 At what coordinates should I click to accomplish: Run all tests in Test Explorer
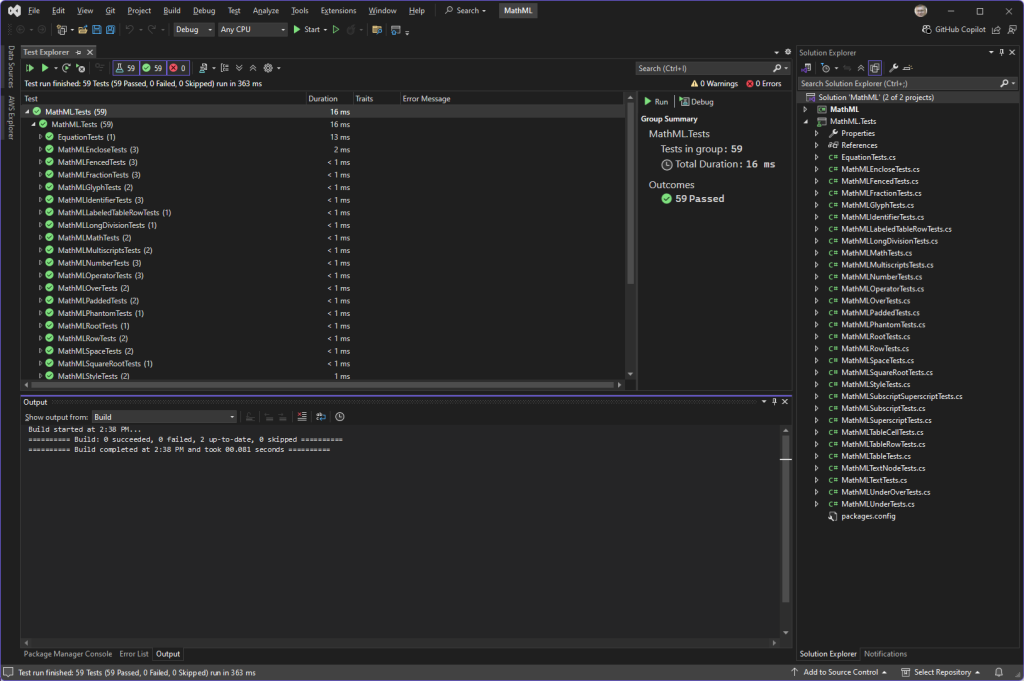point(30,68)
